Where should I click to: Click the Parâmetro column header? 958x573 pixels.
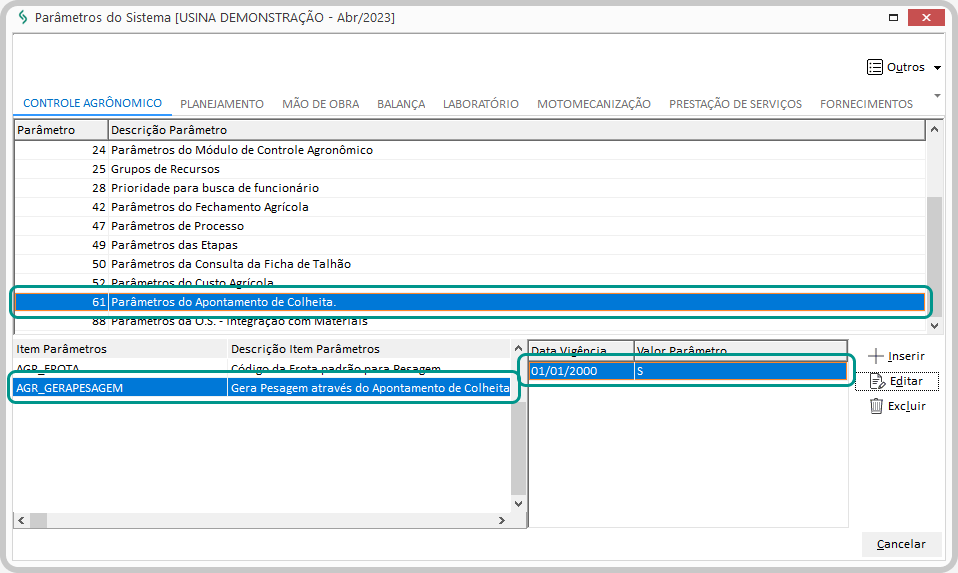(x=62, y=130)
